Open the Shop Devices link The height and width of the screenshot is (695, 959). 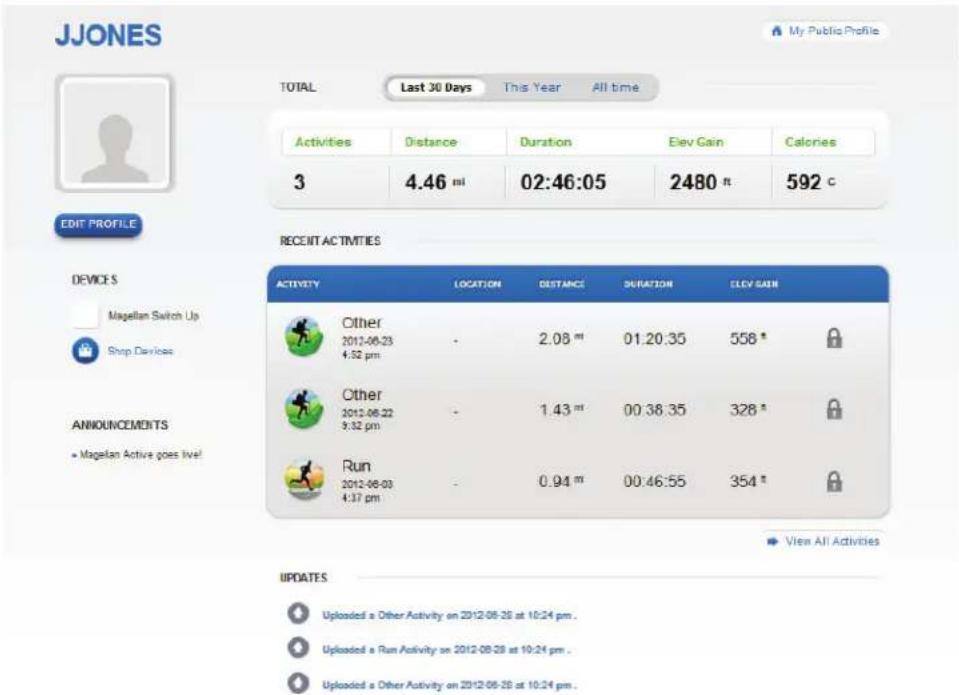(140, 351)
